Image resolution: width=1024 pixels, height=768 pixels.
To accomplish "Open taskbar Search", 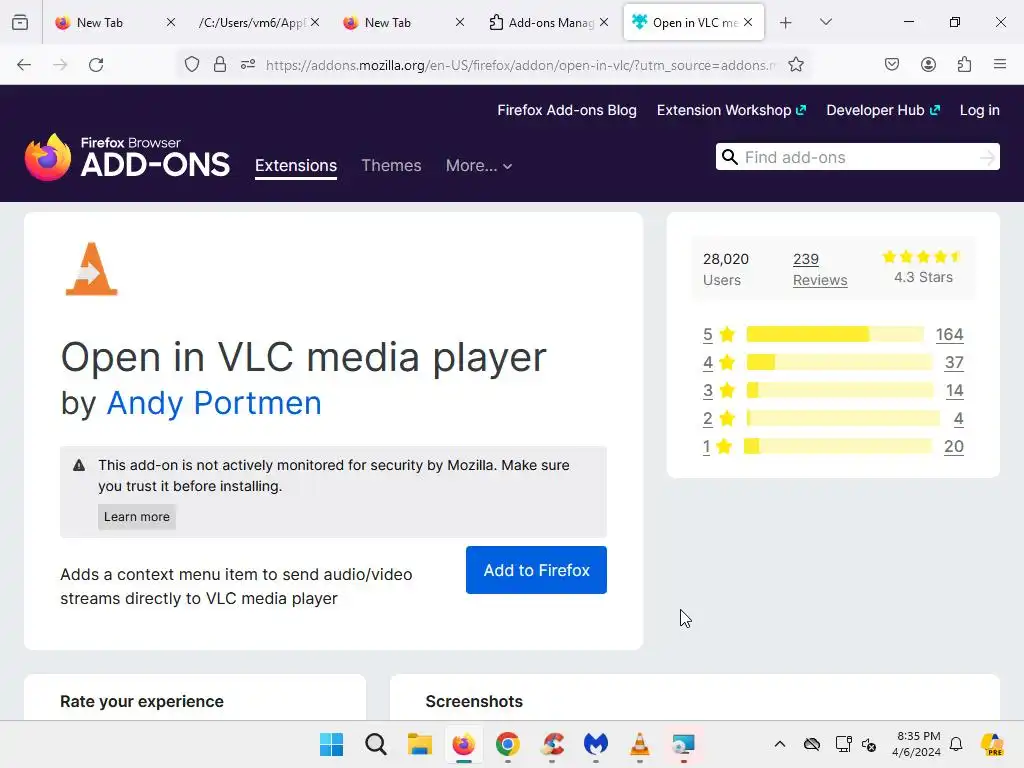I will click(376, 744).
